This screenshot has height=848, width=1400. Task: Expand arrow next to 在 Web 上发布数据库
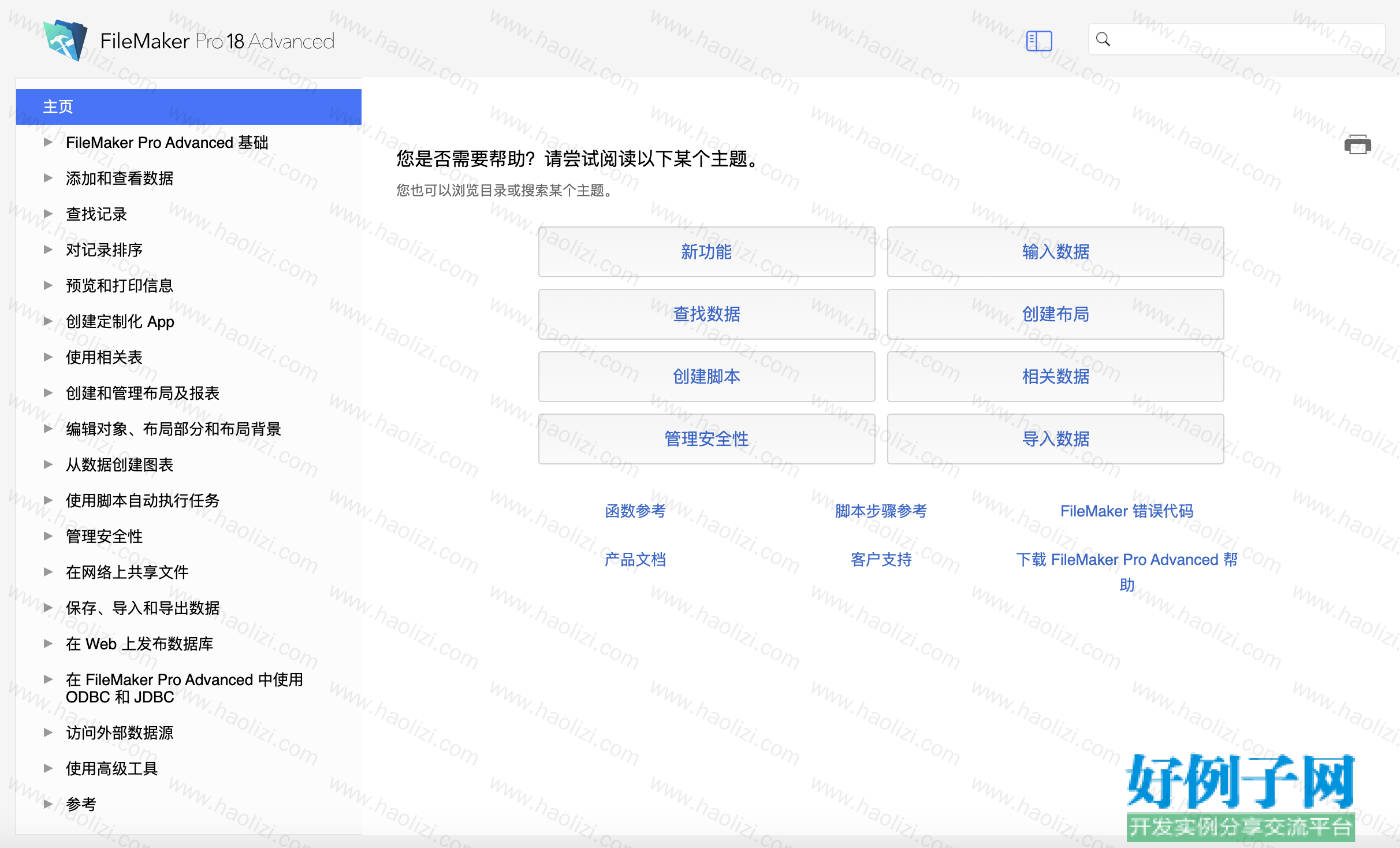(x=49, y=644)
